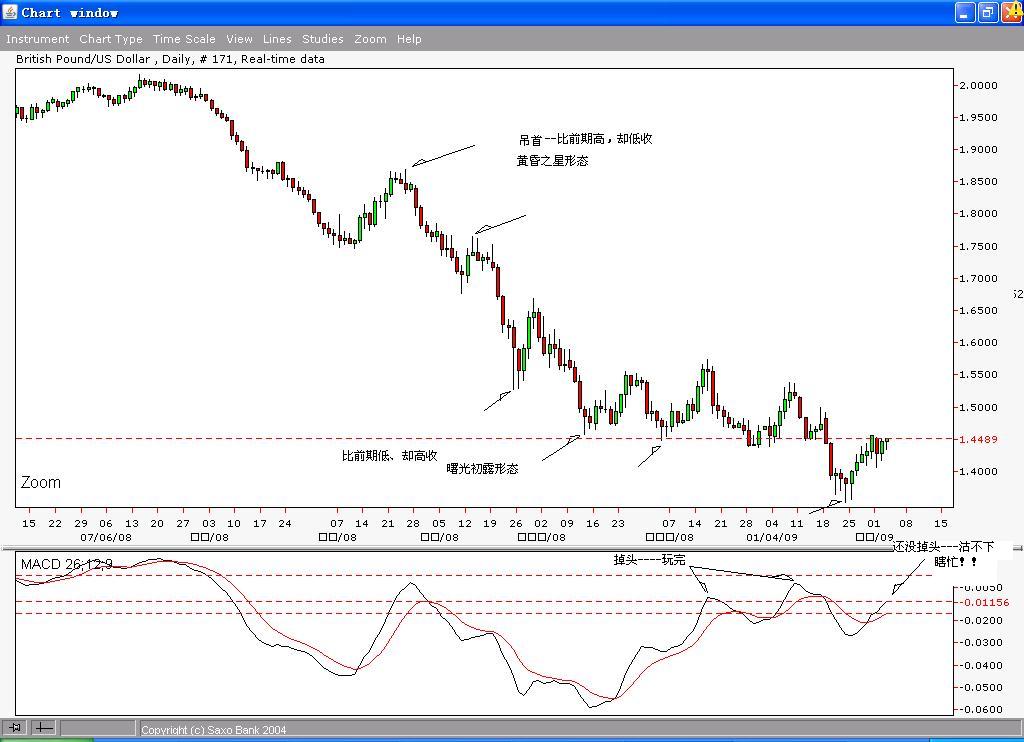
Task: Open the Zoom menu in the menu bar
Action: tap(370, 39)
